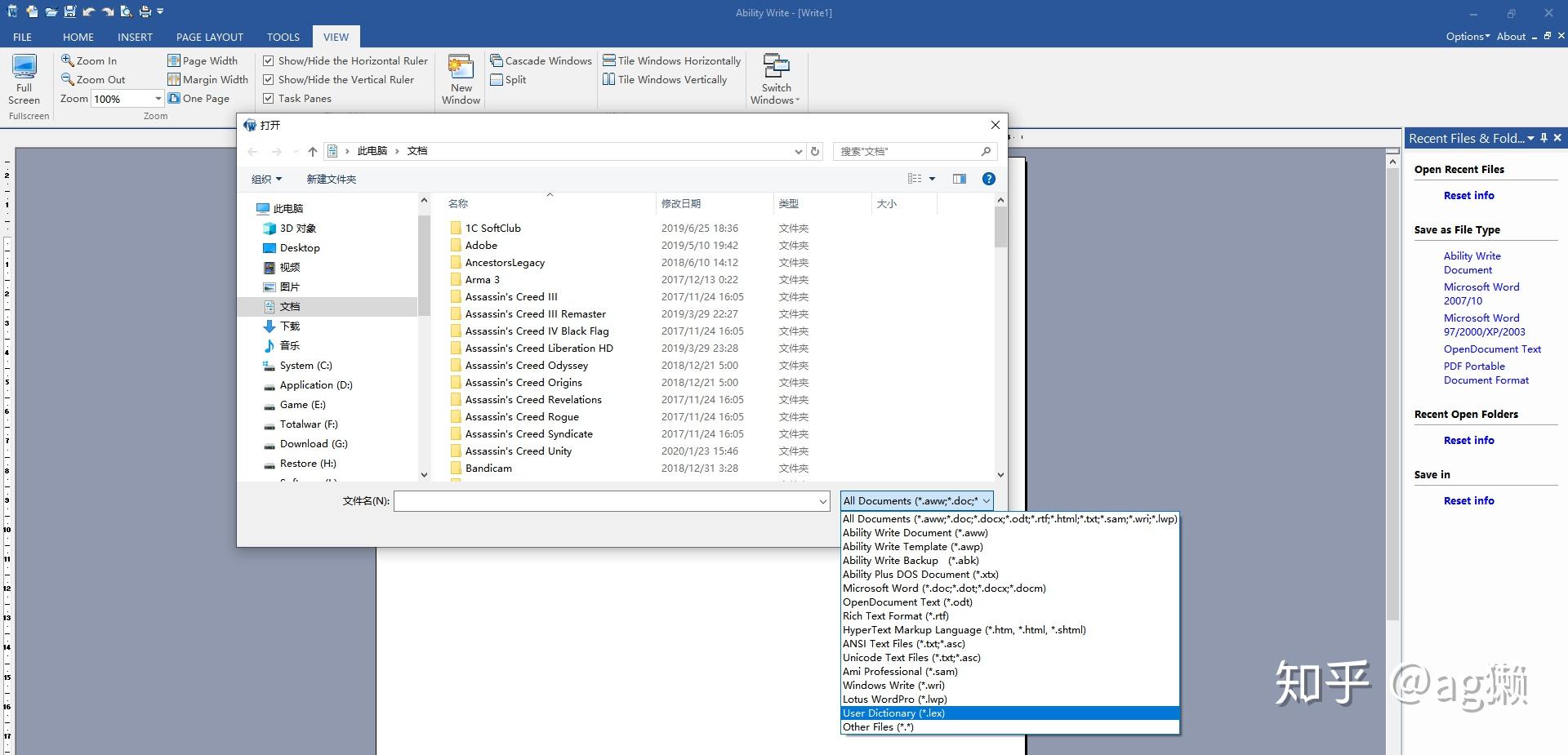Open the FILE tab

click(23, 37)
